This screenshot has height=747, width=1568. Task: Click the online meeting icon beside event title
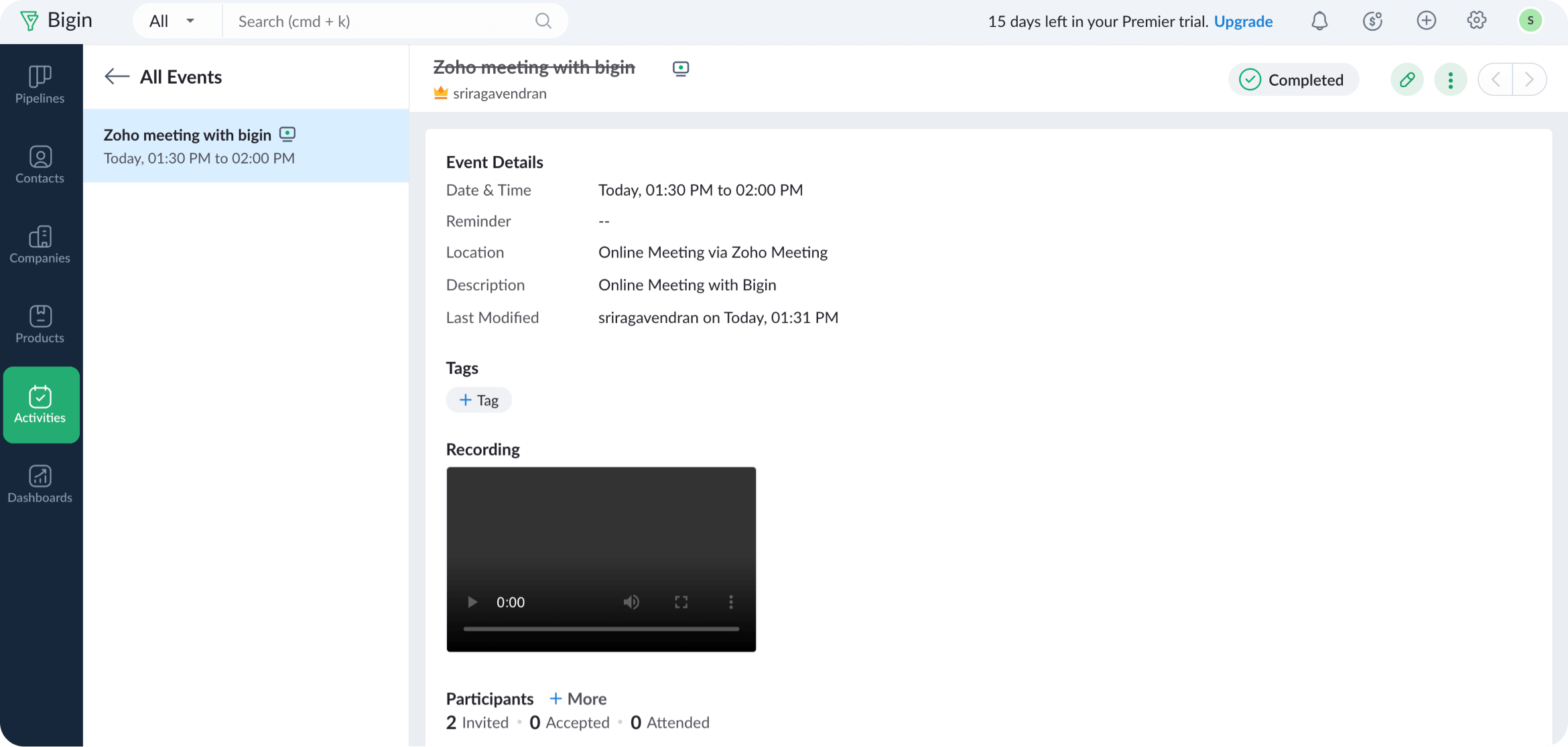click(680, 69)
